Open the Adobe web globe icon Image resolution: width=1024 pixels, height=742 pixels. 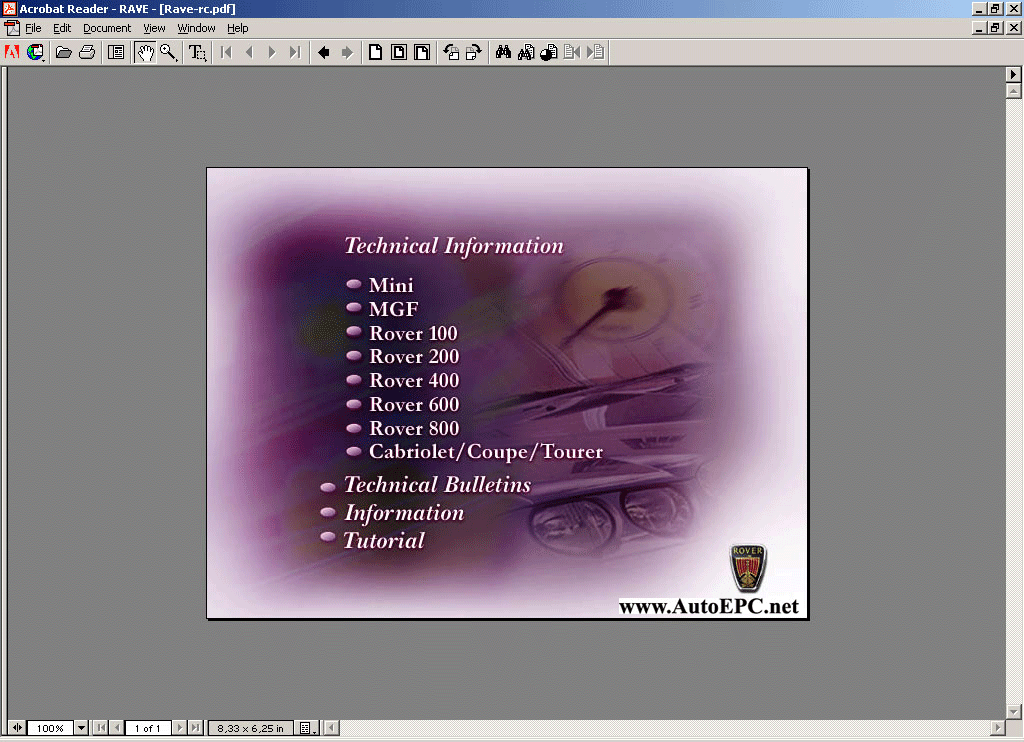[35, 52]
